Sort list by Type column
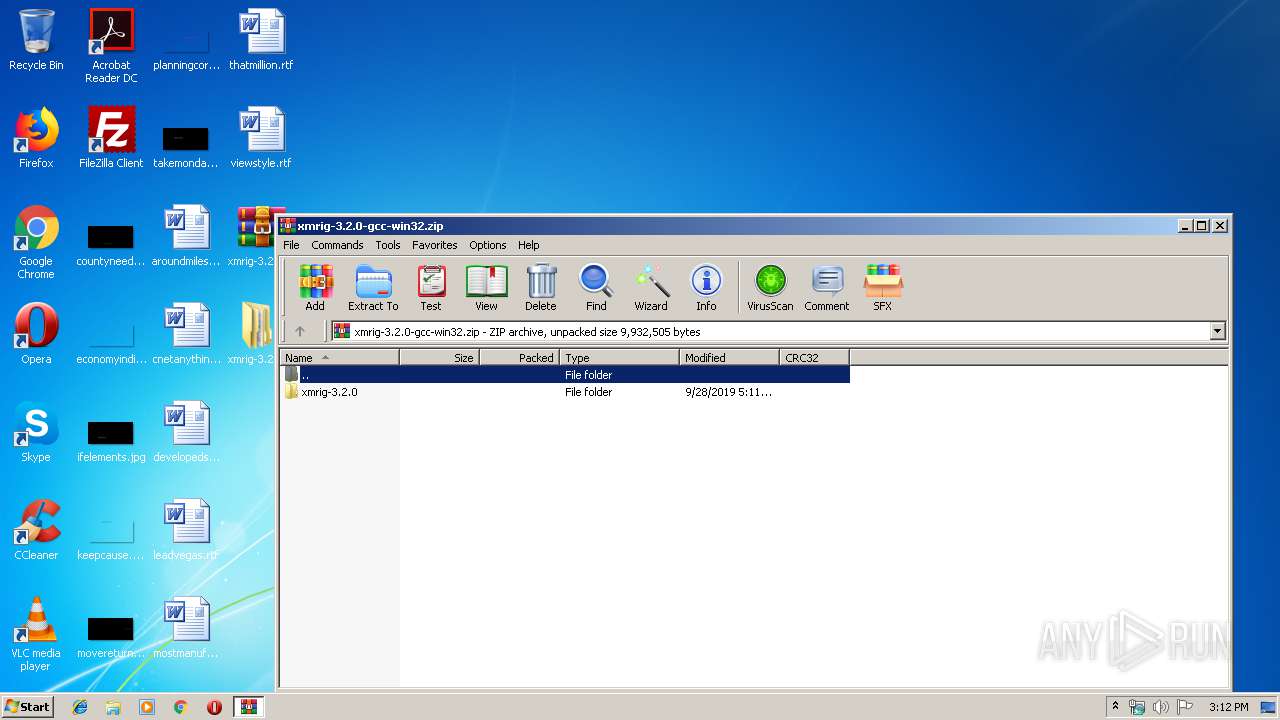Viewport: 1280px width, 720px height. (620, 357)
